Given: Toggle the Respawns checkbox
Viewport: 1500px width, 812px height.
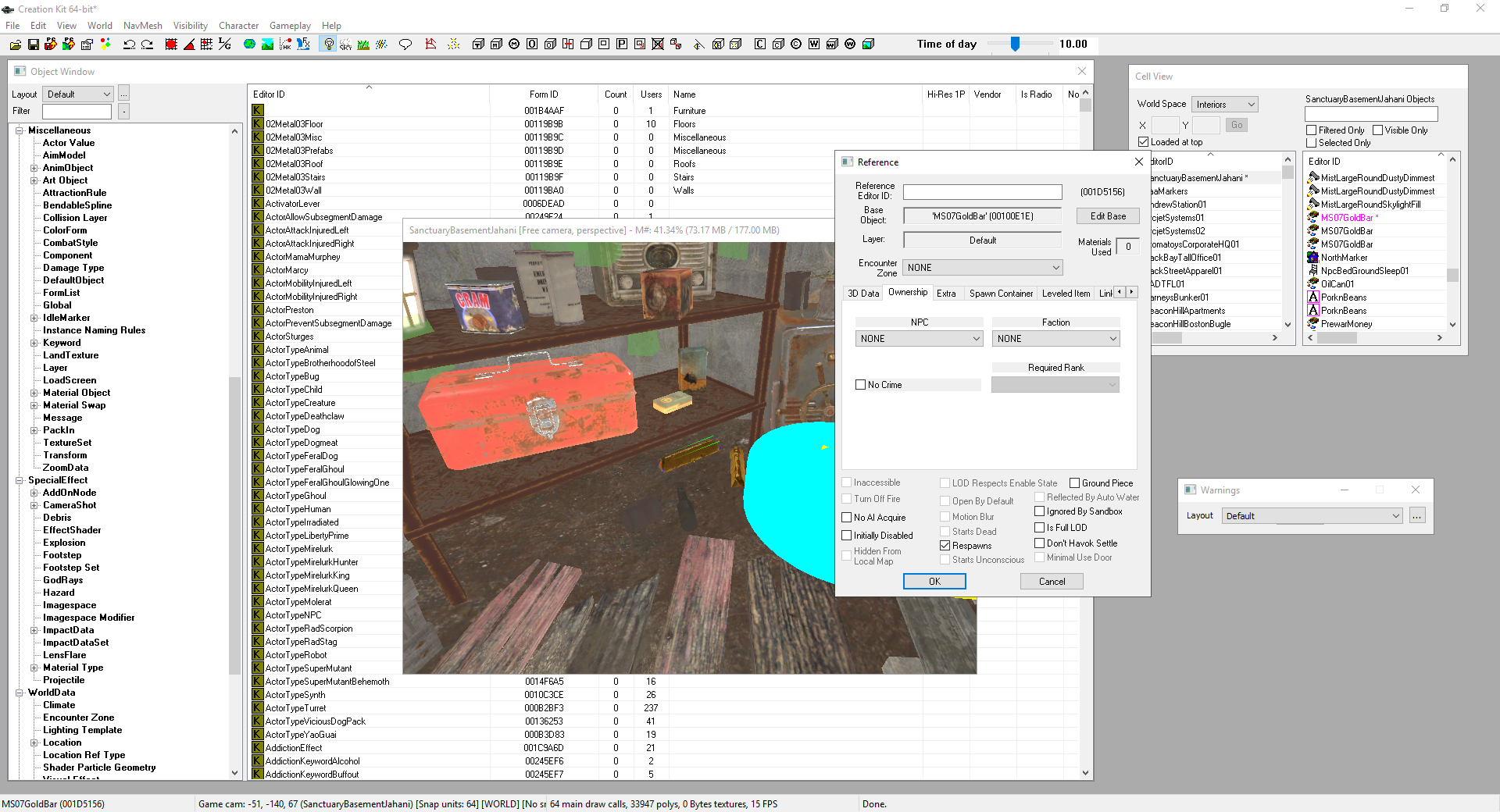Looking at the screenshot, I should (x=945, y=546).
